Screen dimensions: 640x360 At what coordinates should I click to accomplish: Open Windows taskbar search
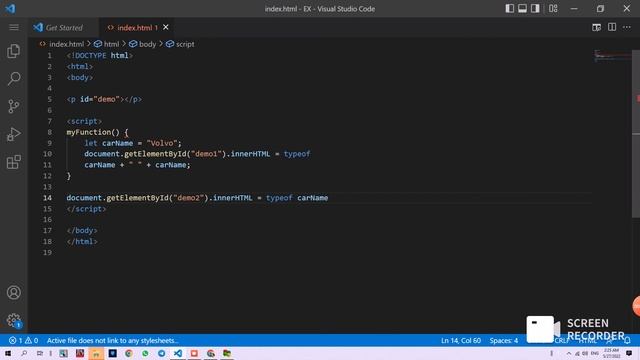[x=24, y=353]
